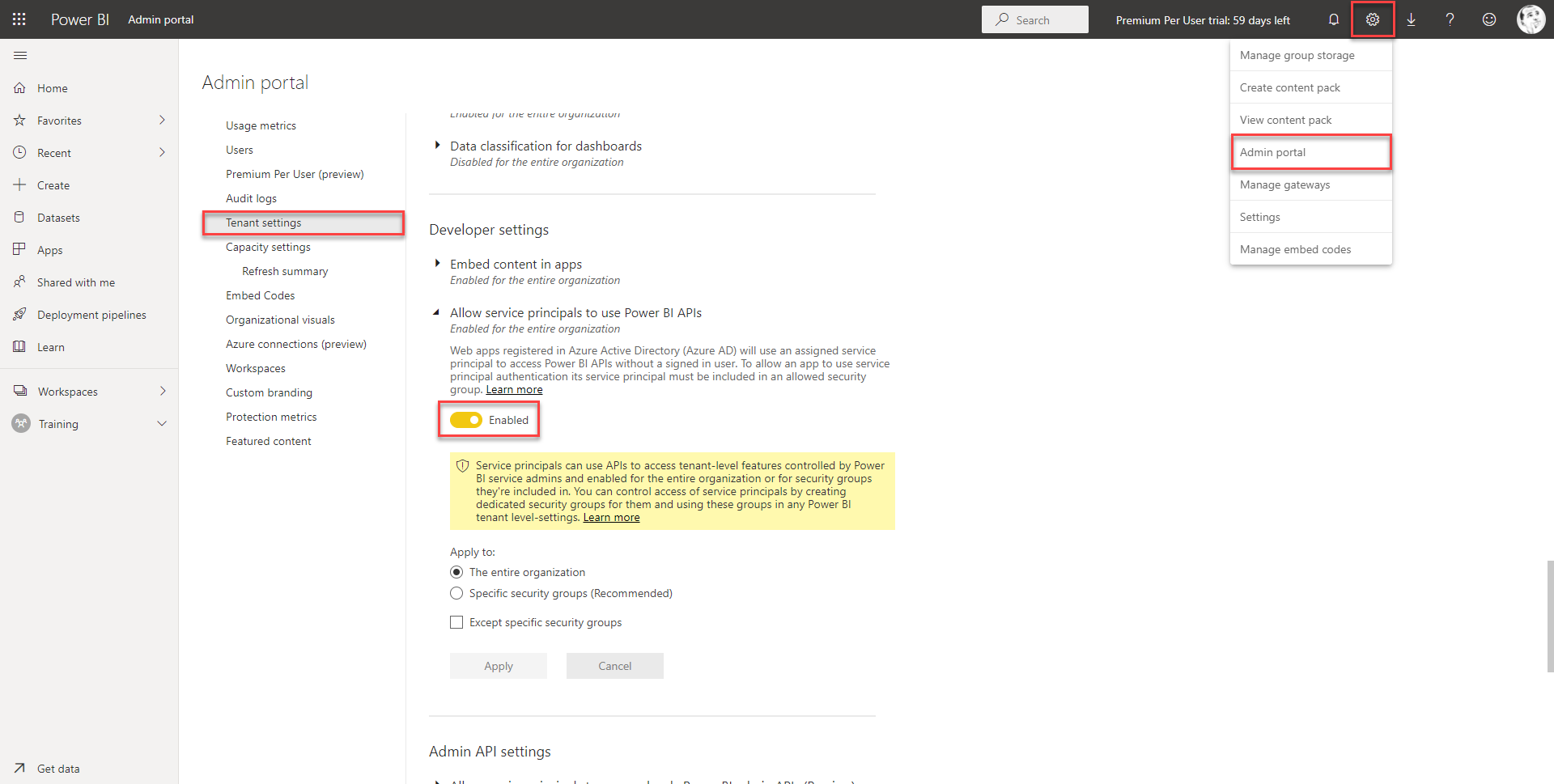The height and width of the screenshot is (784, 1554).
Task: Open Protection metrics admin page
Action: [271, 417]
